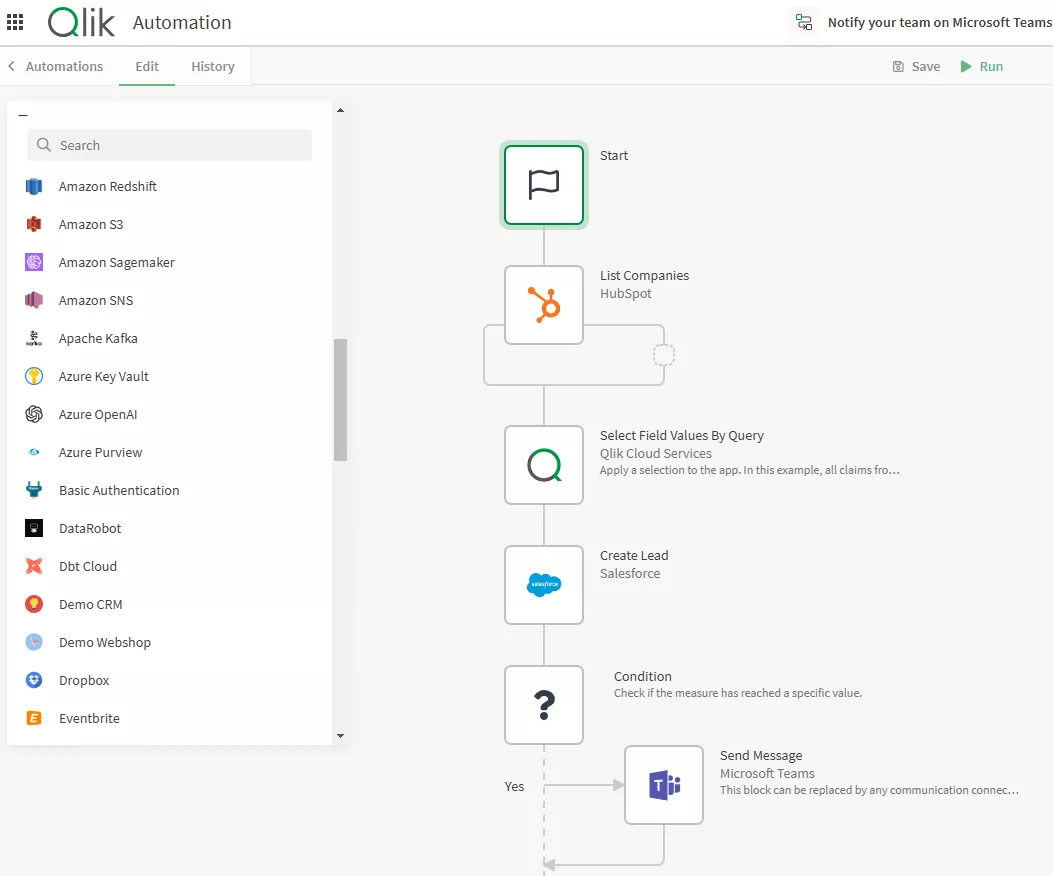Click the Salesforce icon on Create Lead block
Viewport: 1053px width, 876px height.
click(543, 585)
